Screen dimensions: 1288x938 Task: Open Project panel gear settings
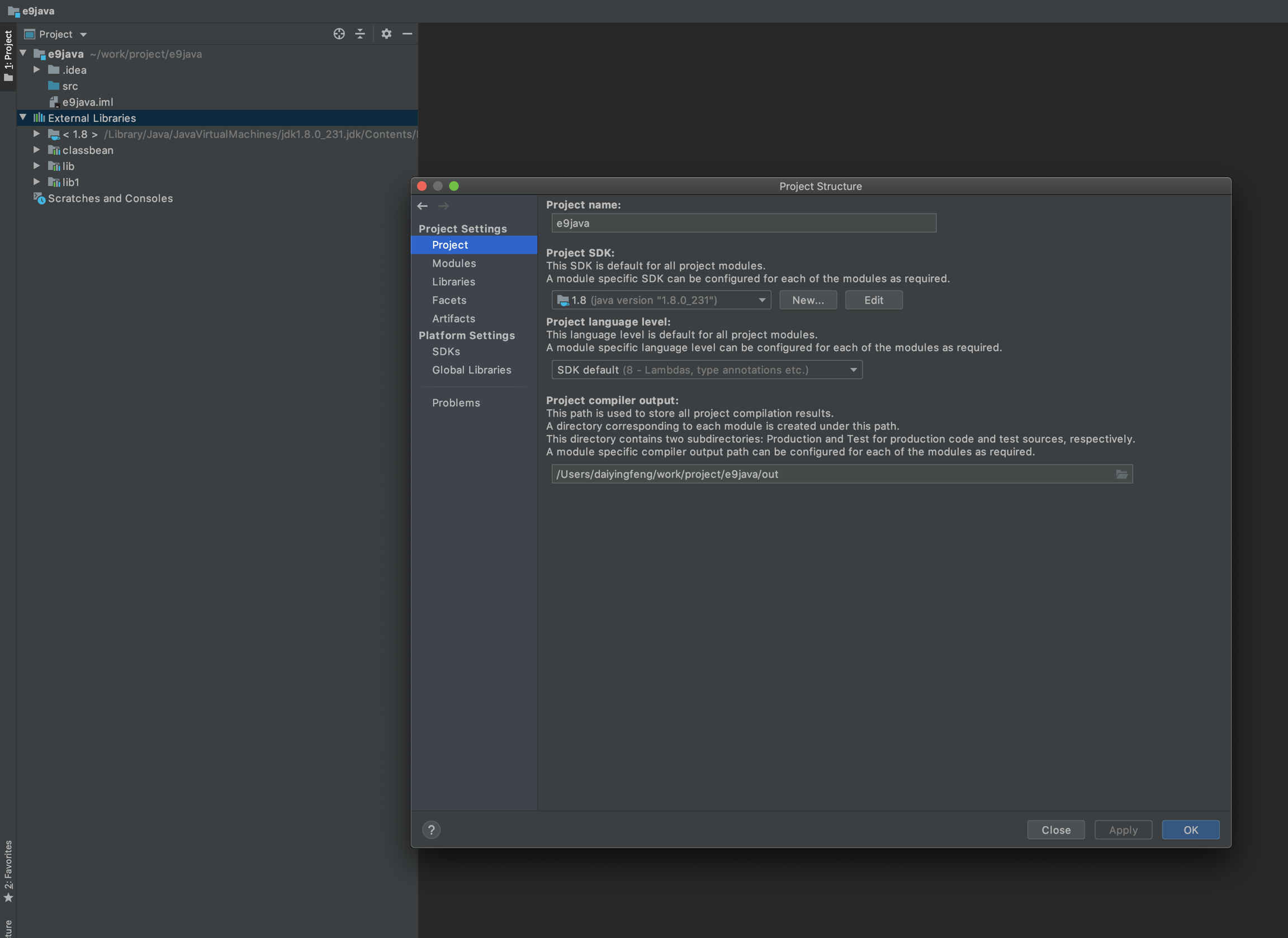click(387, 34)
